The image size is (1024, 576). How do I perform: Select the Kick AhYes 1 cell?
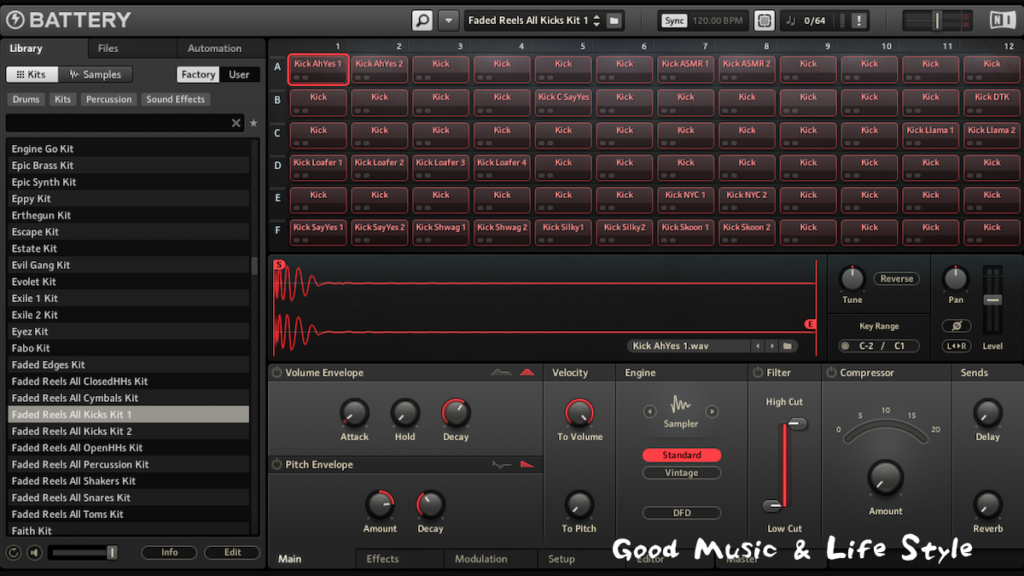click(x=318, y=69)
